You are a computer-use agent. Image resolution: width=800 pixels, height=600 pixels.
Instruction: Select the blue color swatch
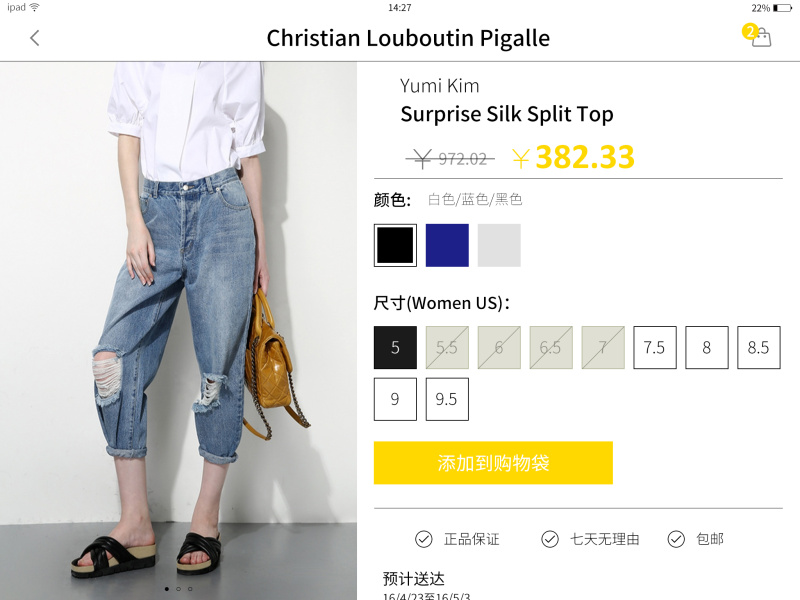click(x=447, y=245)
